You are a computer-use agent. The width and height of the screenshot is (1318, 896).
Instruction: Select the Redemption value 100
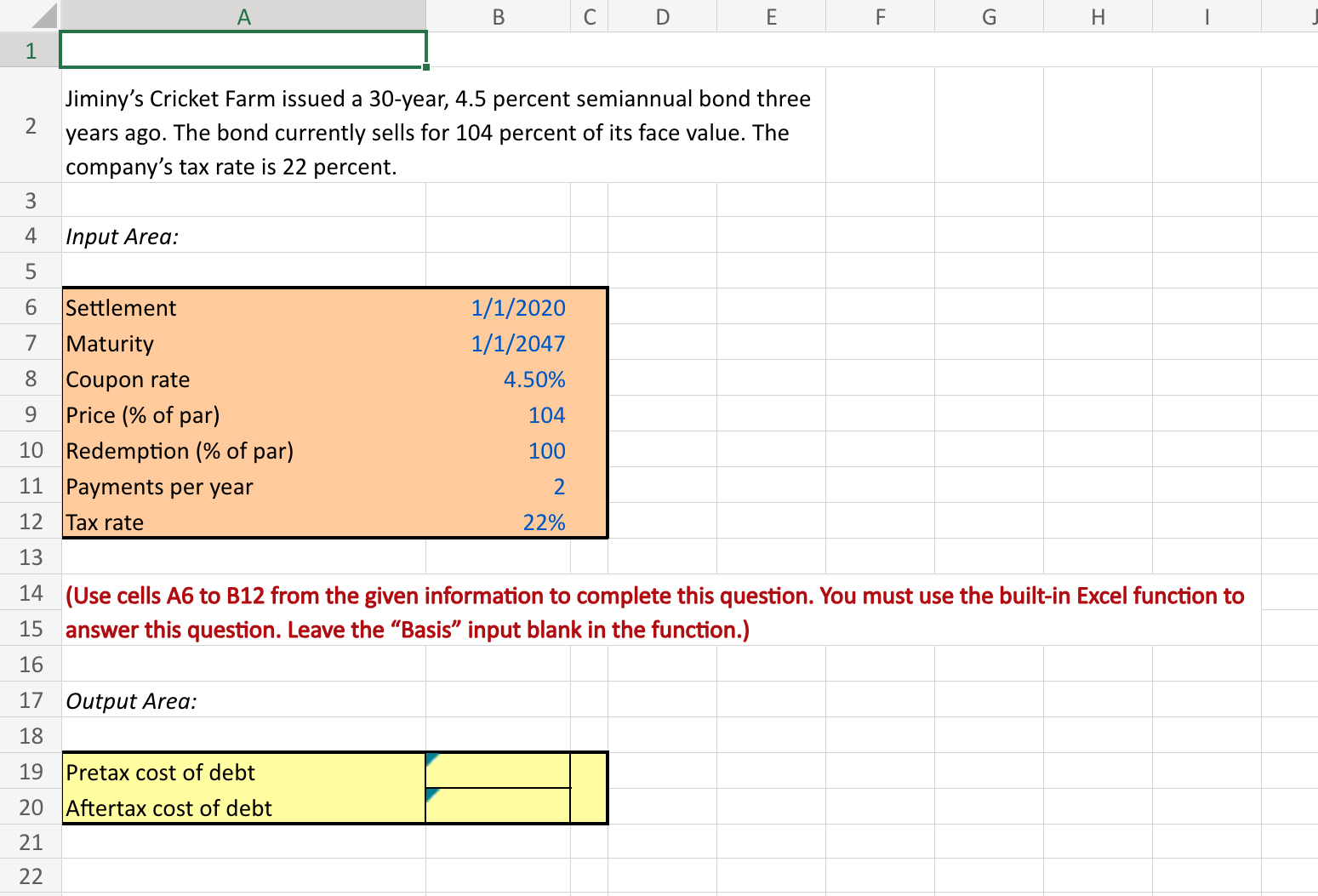[x=498, y=450]
